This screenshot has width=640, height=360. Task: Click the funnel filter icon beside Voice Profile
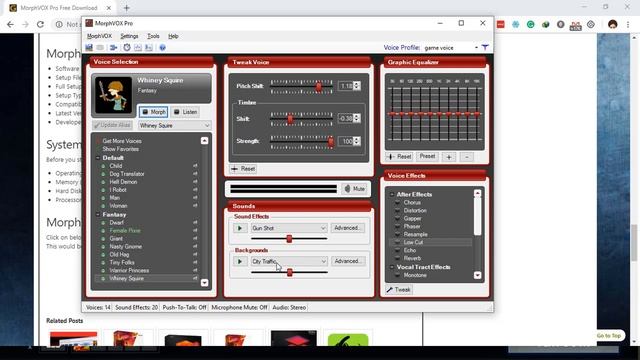(485, 48)
